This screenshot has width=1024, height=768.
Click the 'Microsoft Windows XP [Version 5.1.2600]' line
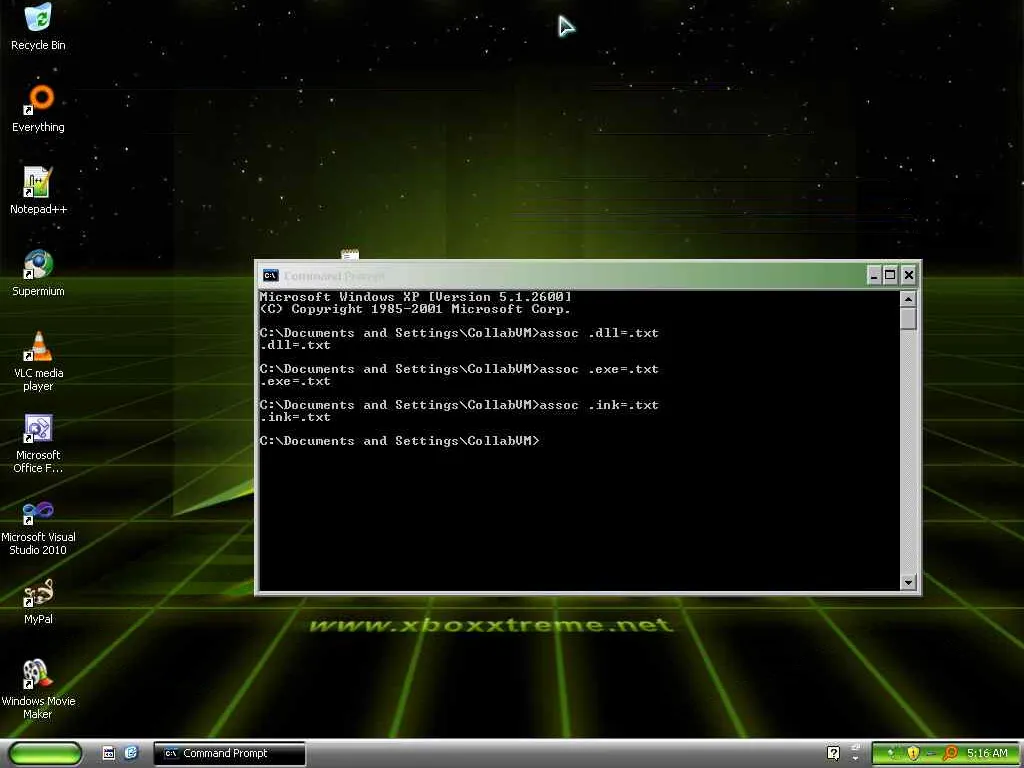tap(415, 297)
